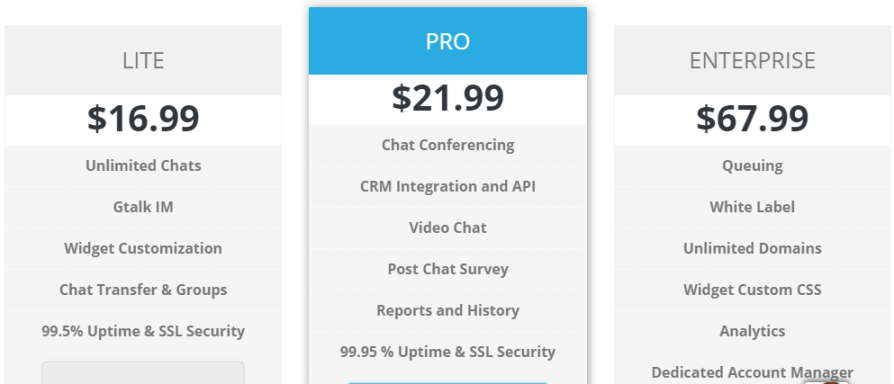This screenshot has width=894, height=384.
Task: Click the blue button under PRO plan
Action: [x=448, y=383]
